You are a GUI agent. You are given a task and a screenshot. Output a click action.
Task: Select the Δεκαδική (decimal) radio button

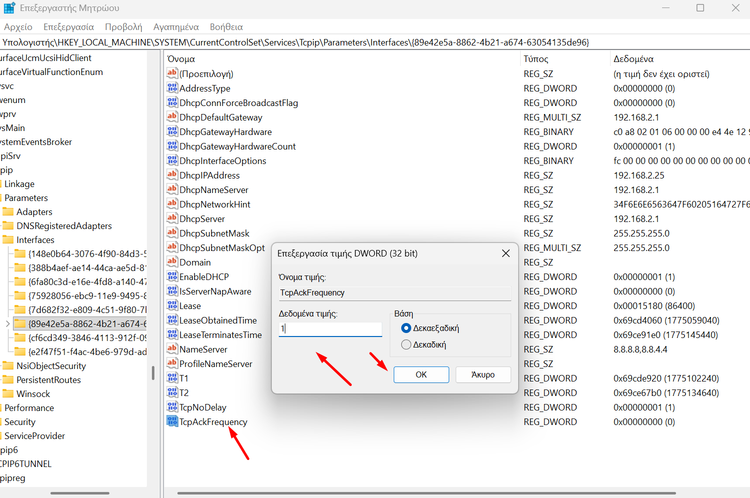[406, 345]
